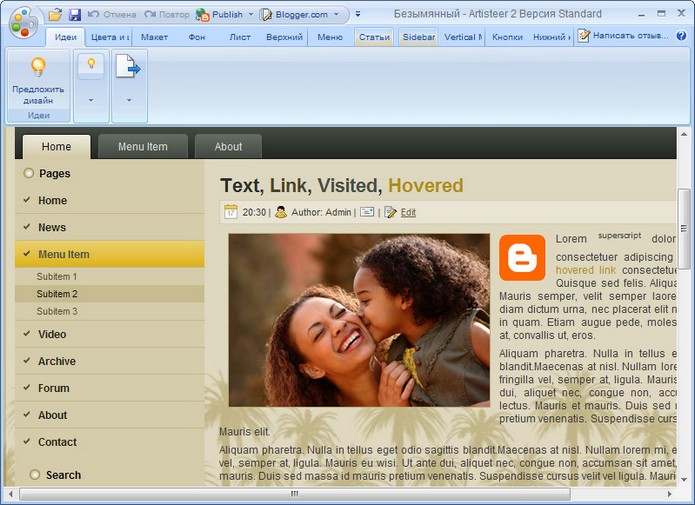The width and height of the screenshot is (695, 505).
Task: Open the Artisteer application menu orb
Action: (22, 20)
